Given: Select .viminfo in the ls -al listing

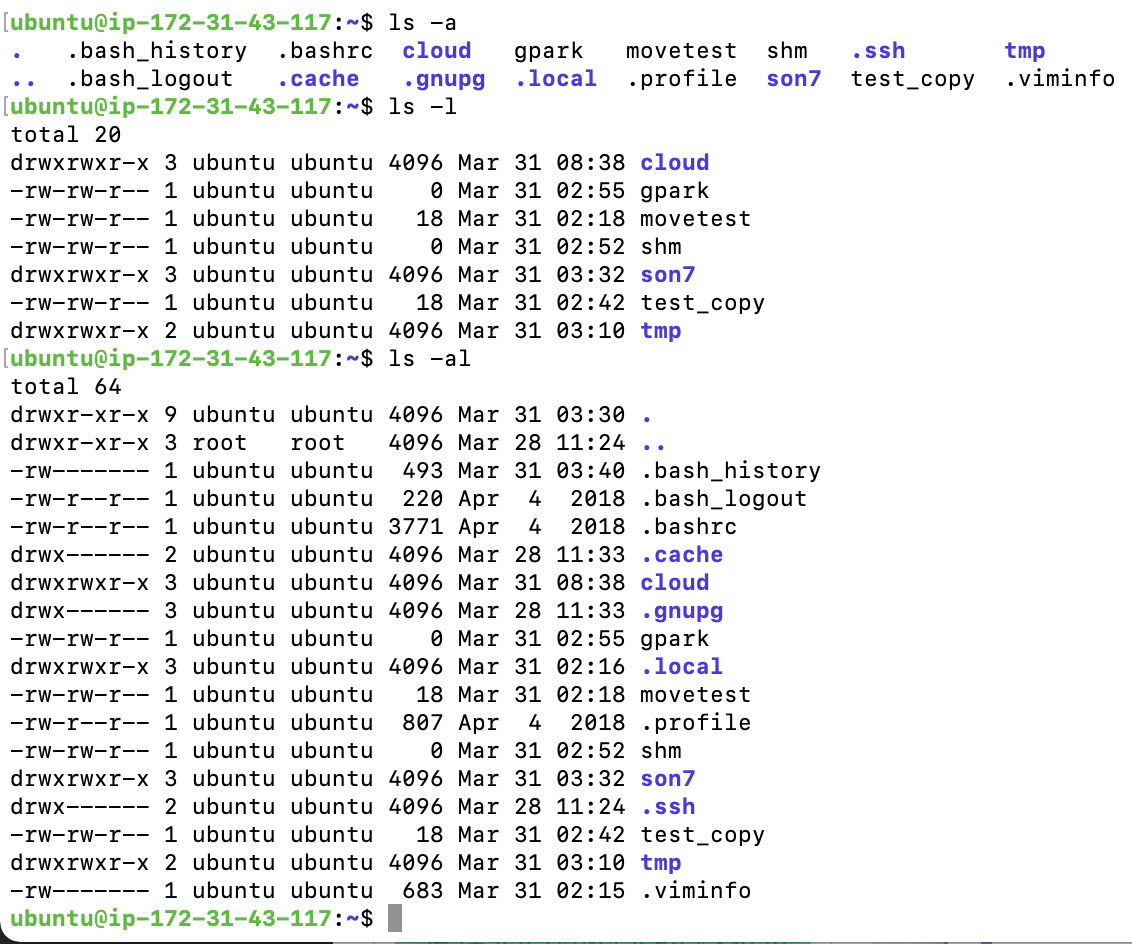Looking at the screenshot, I should [x=695, y=890].
